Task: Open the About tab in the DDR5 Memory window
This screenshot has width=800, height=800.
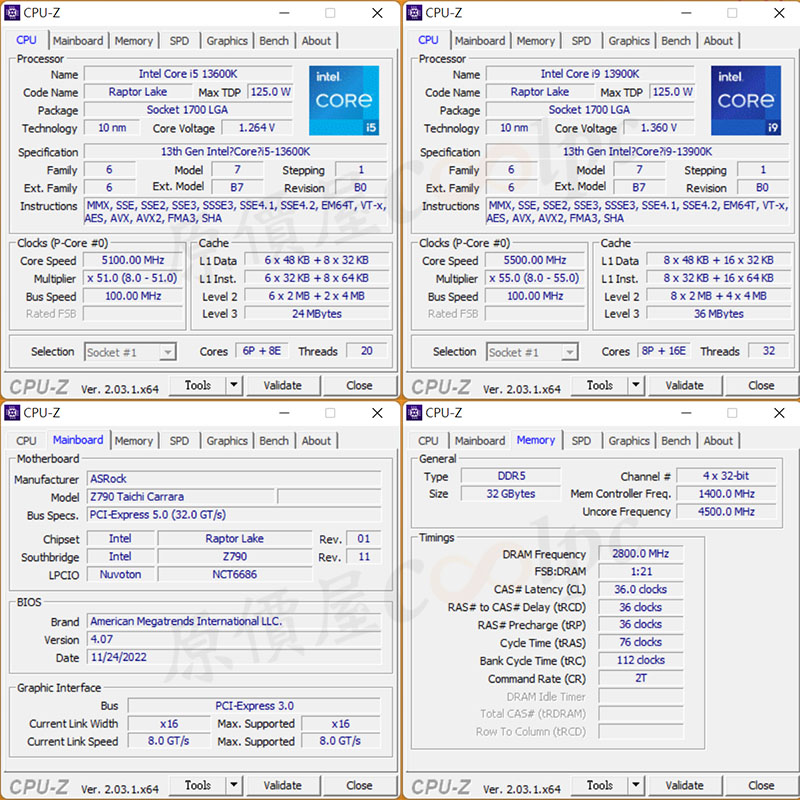Action: coord(718,441)
